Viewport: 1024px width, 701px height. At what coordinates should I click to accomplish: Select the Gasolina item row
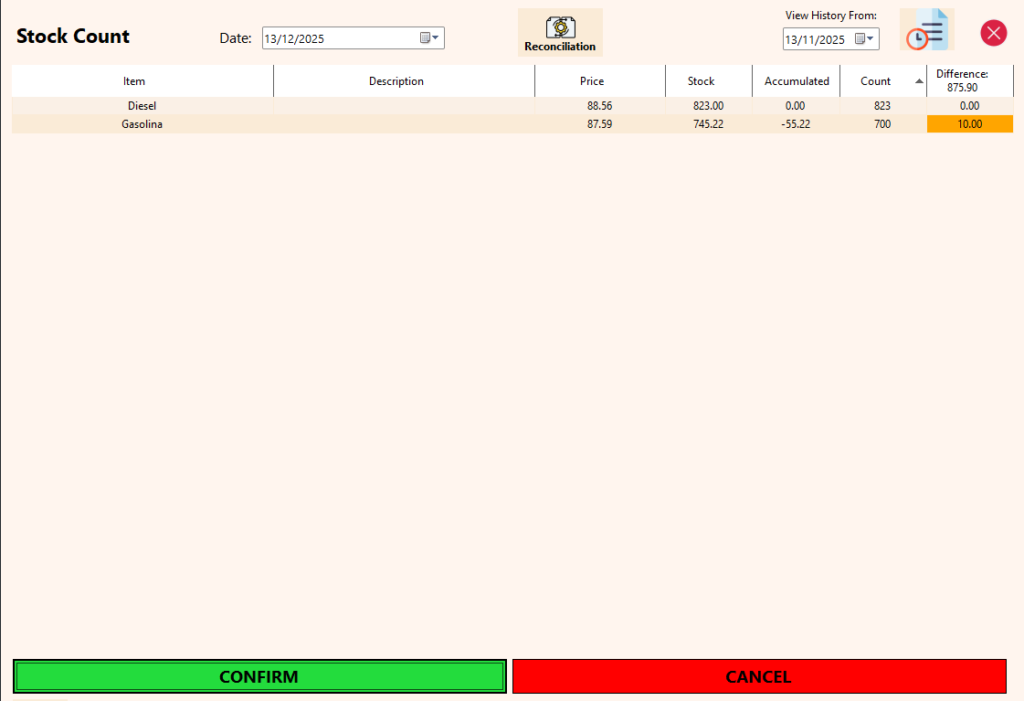click(x=142, y=124)
